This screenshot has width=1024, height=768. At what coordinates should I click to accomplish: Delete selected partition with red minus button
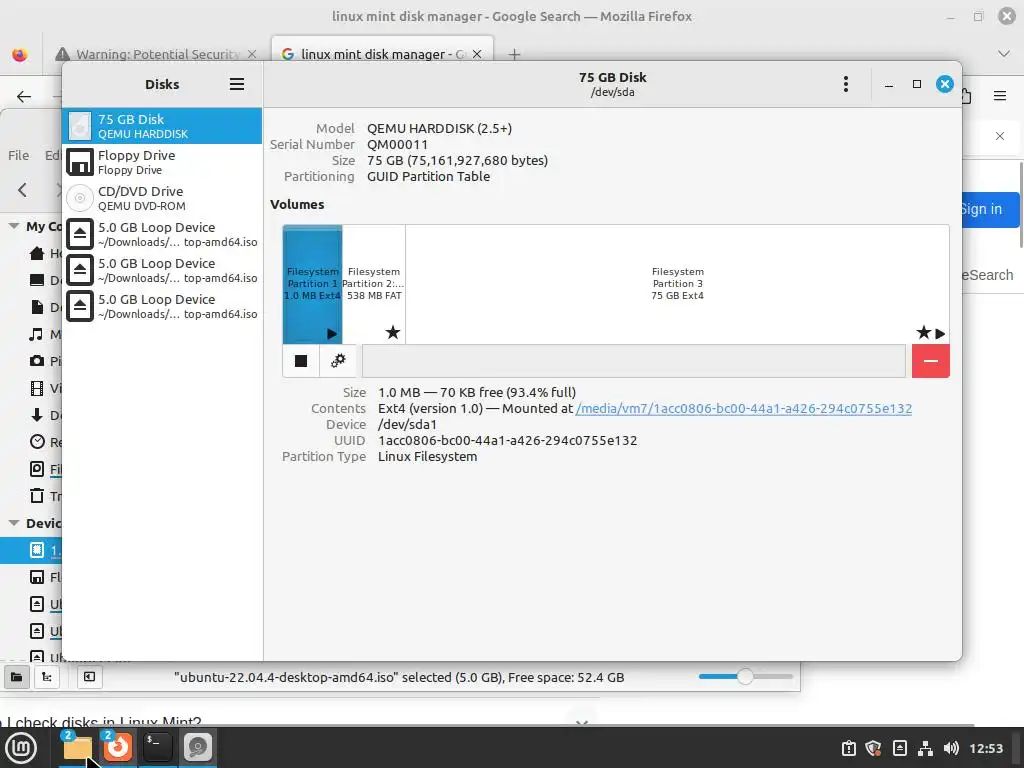(931, 361)
